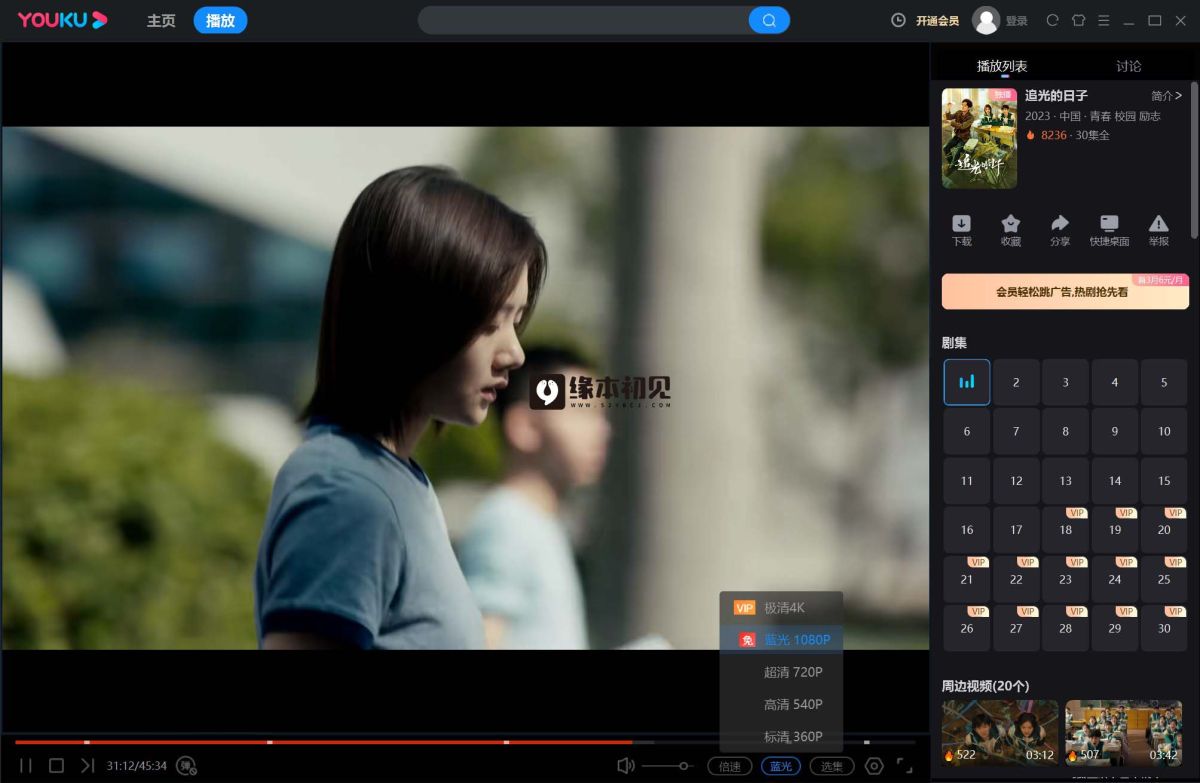Open the 倍速 playback speed dropdown
The image size is (1200, 783).
(730, 766)
